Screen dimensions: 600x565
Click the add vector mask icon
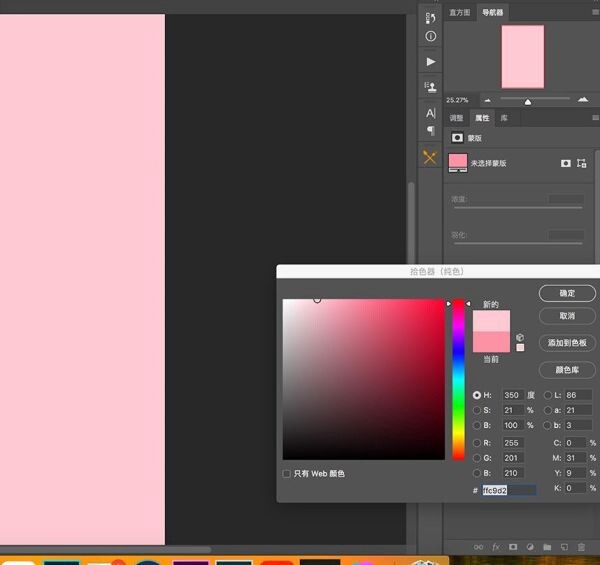click(x=582, y=163)
